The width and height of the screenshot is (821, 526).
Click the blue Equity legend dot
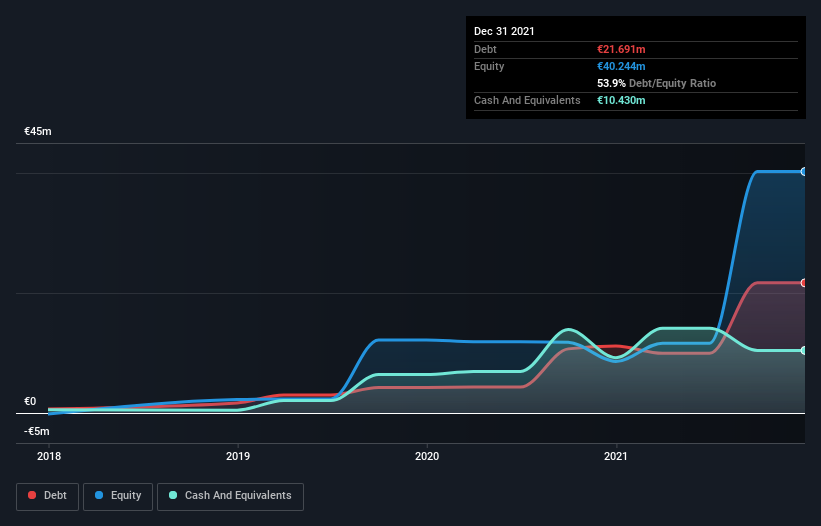click(99, 495)
